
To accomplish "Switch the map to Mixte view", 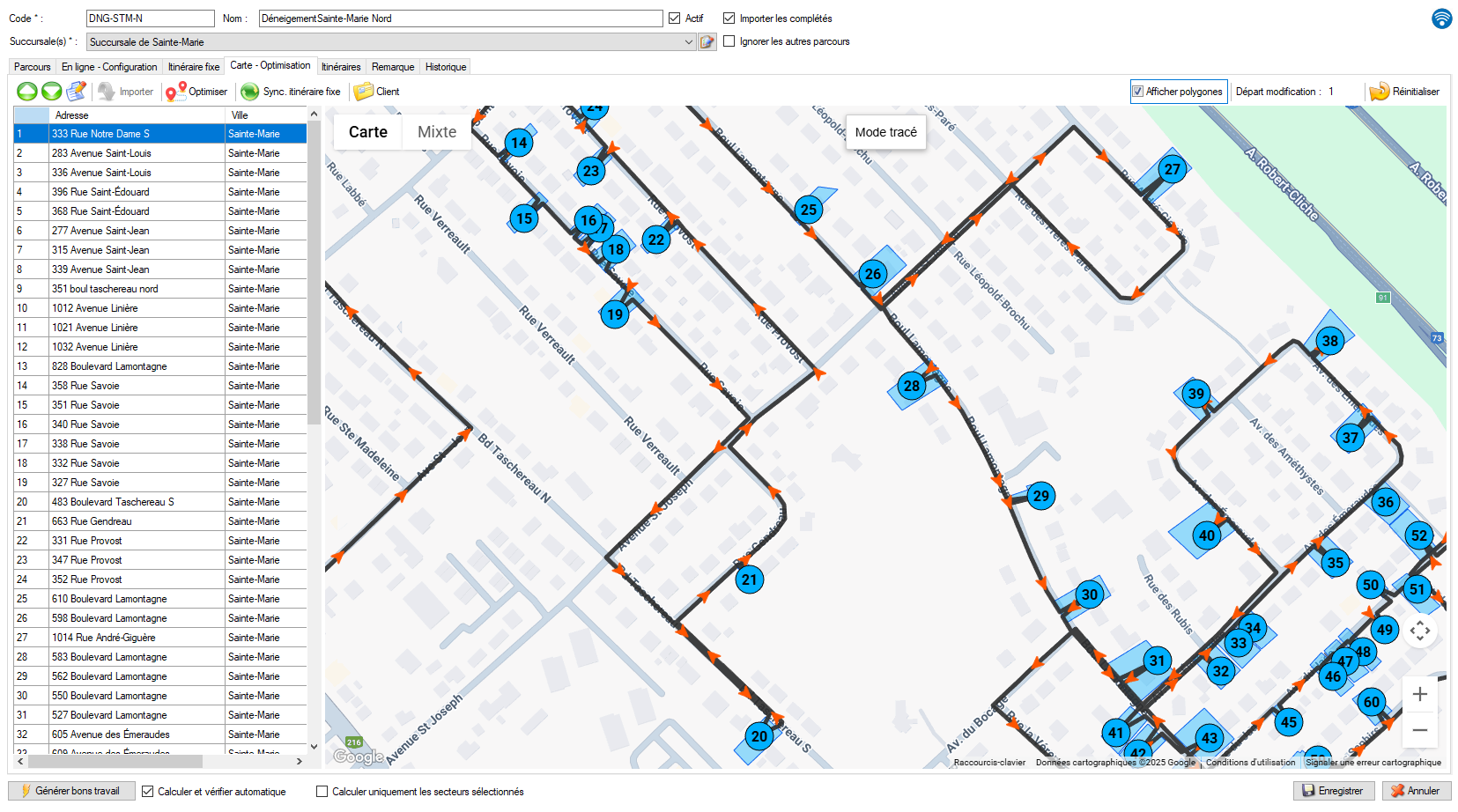I will pos(437,132).
